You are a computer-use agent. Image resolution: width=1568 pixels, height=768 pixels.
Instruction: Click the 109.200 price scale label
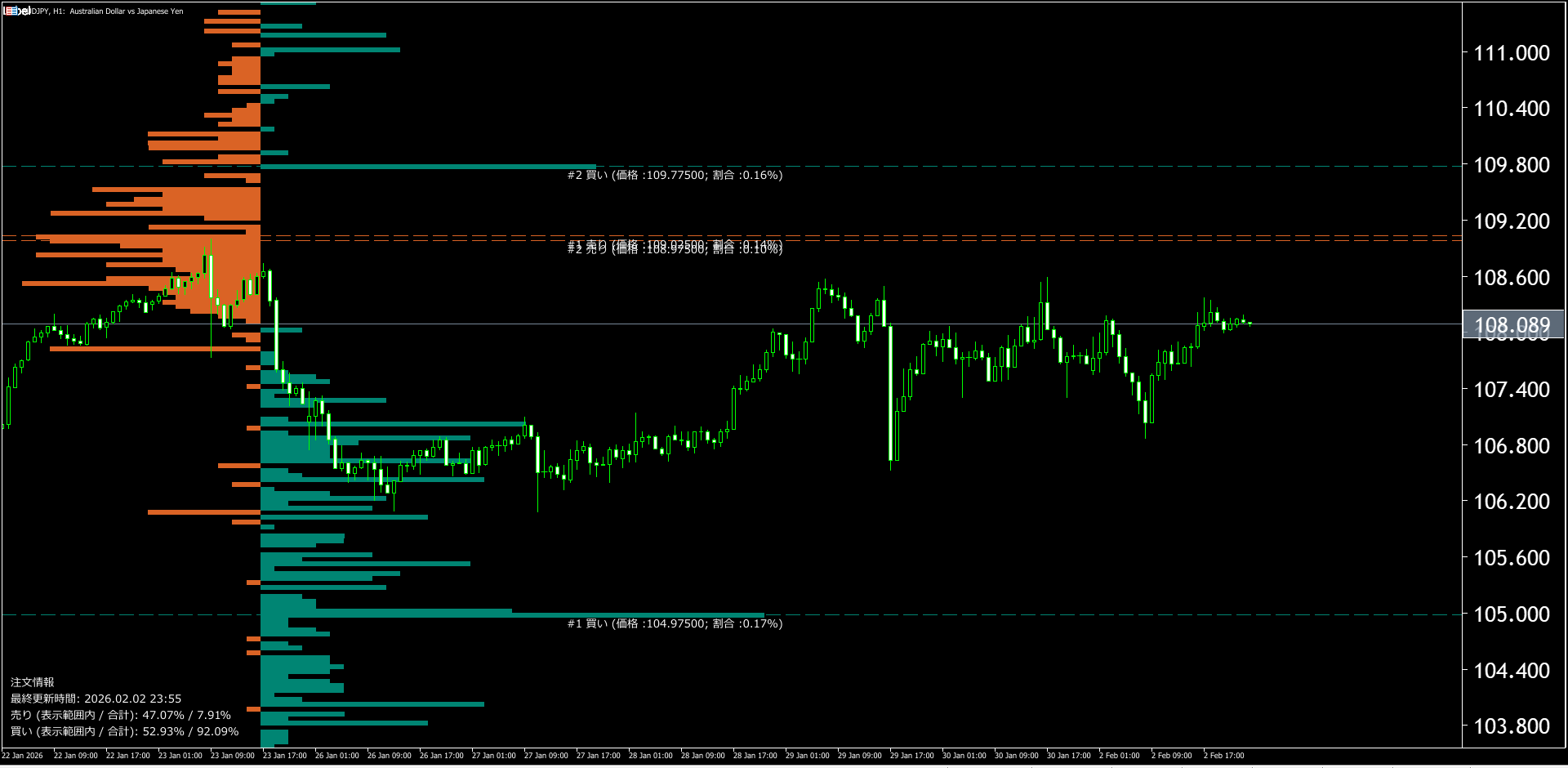tap(1512, 221)
